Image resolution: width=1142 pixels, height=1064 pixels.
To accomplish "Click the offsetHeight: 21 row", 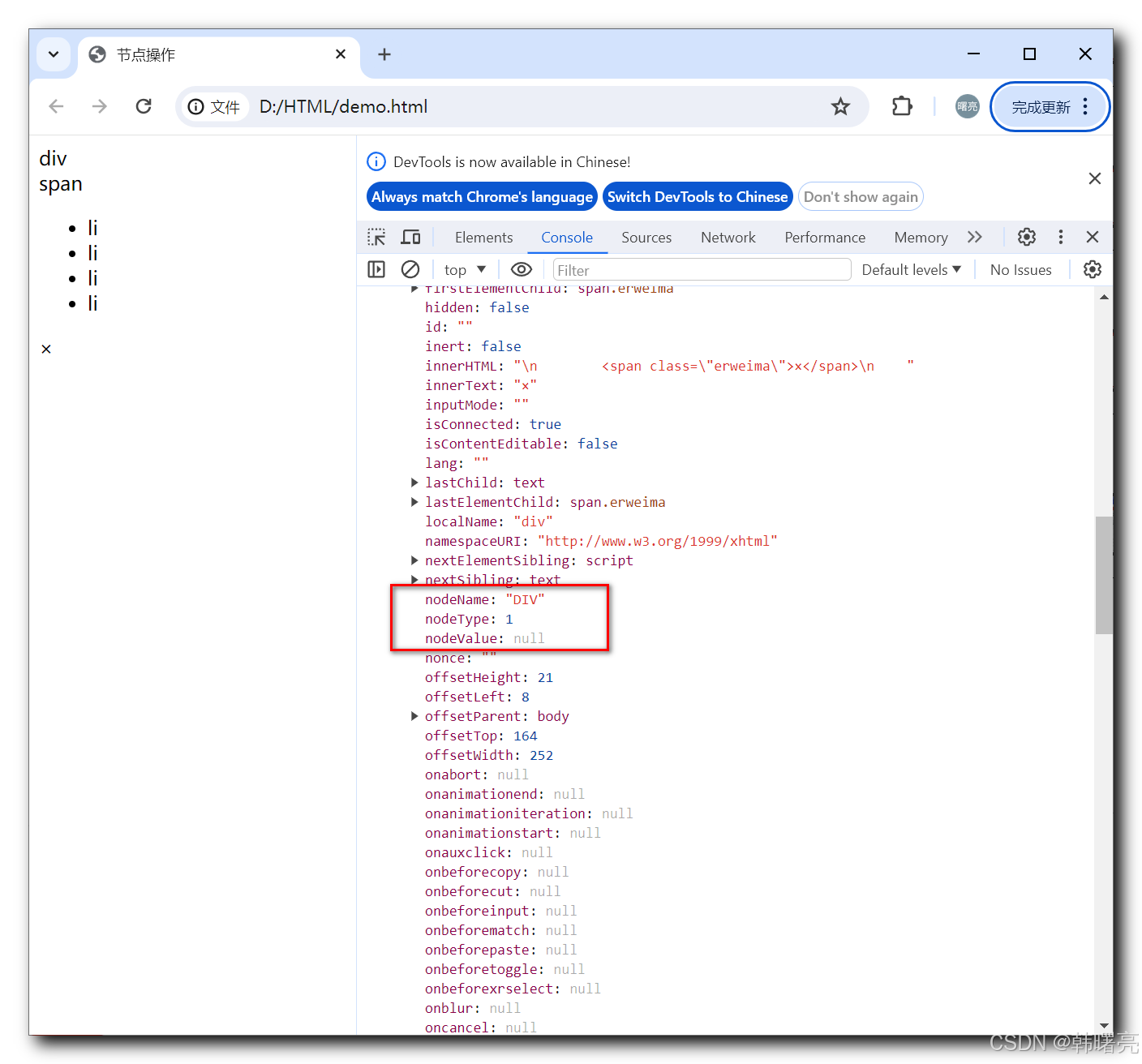I will [489, 677].
